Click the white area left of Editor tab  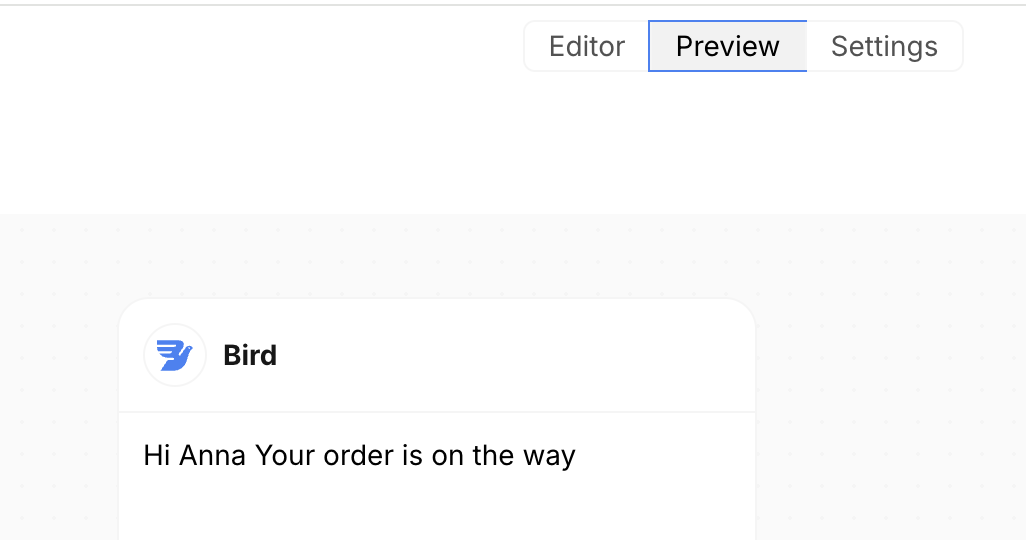260,47
